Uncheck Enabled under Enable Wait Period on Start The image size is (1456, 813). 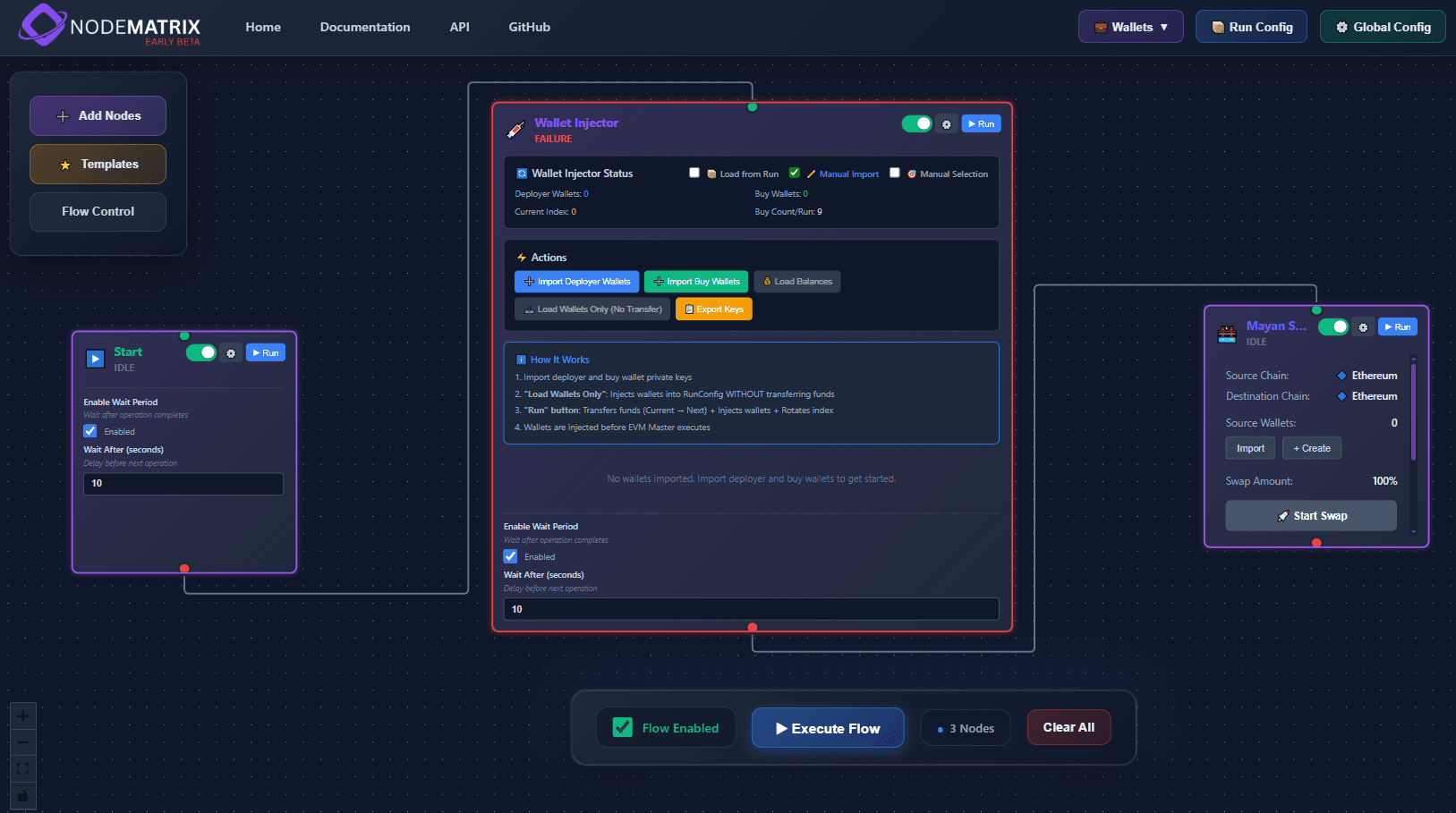pyautogui.click(x=89, y=430)
